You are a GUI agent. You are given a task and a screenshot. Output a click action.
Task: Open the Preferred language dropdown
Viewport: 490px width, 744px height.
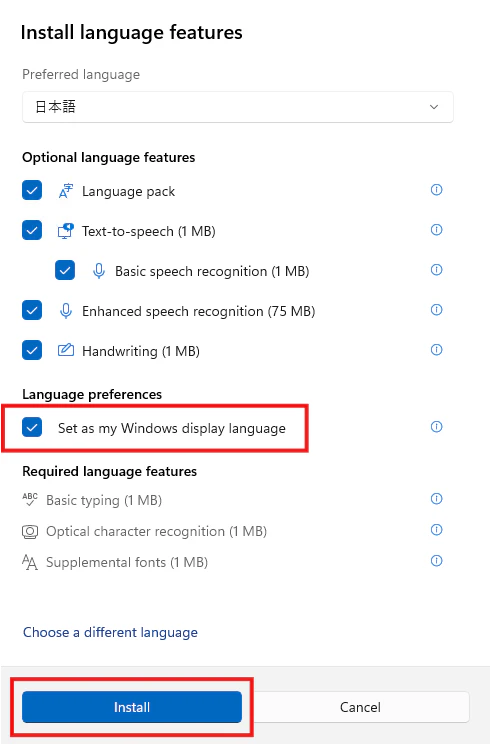pos(238,107)
